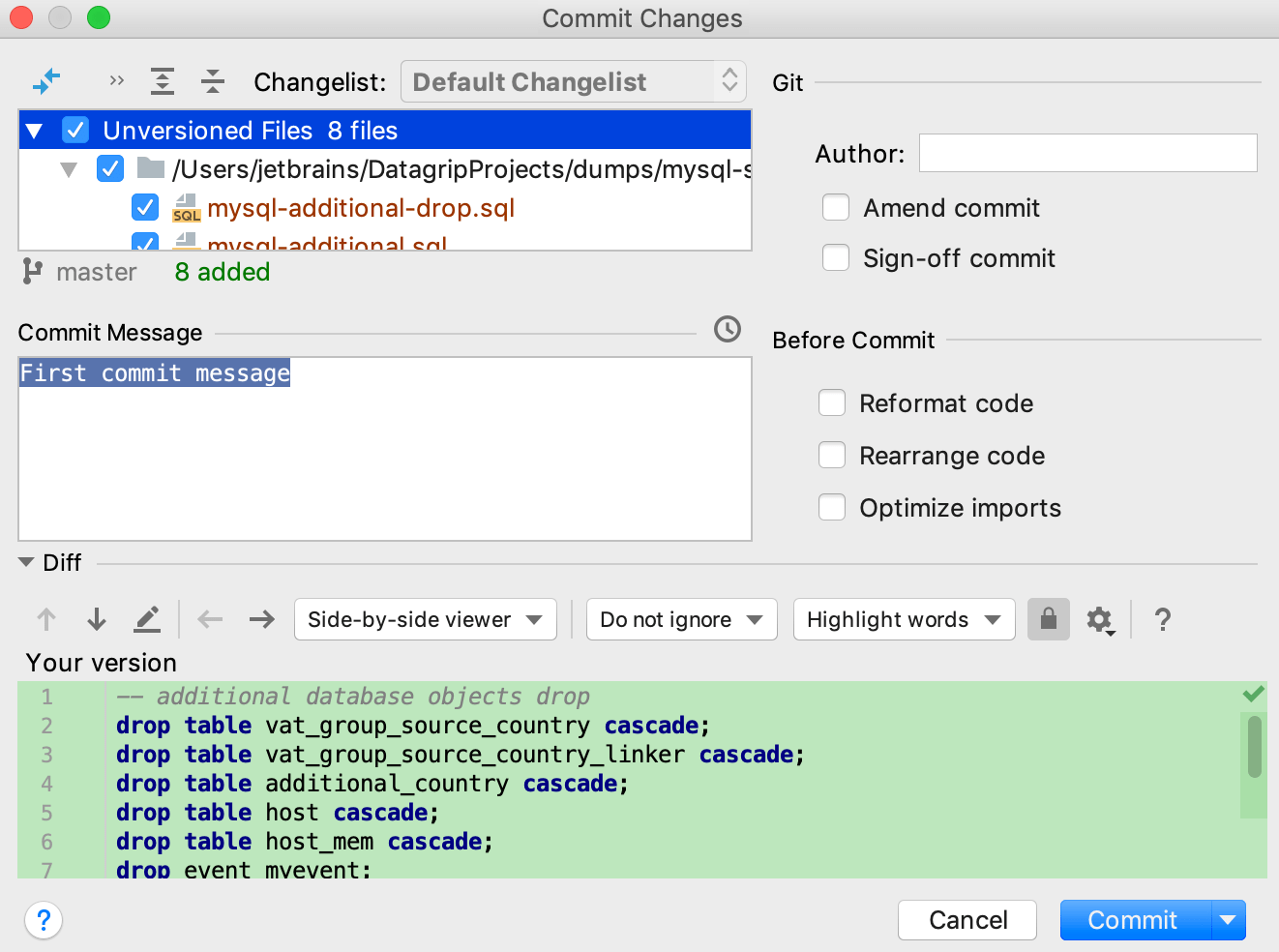Click the Commit button
The height and width of the screenshot is (952, 1279).
(1135, 920)
